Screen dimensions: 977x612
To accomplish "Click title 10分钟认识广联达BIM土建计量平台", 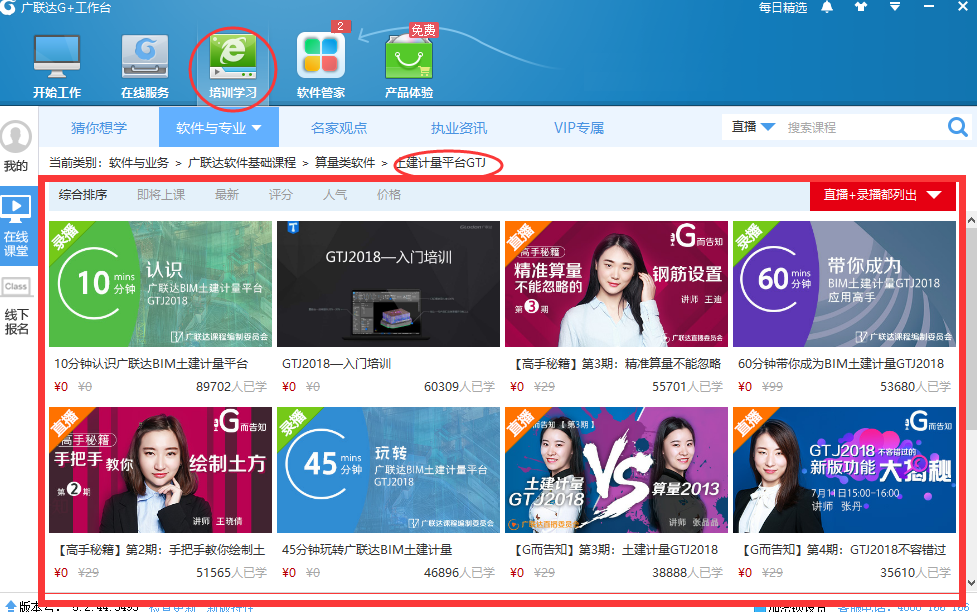I will tap(151, 363).
